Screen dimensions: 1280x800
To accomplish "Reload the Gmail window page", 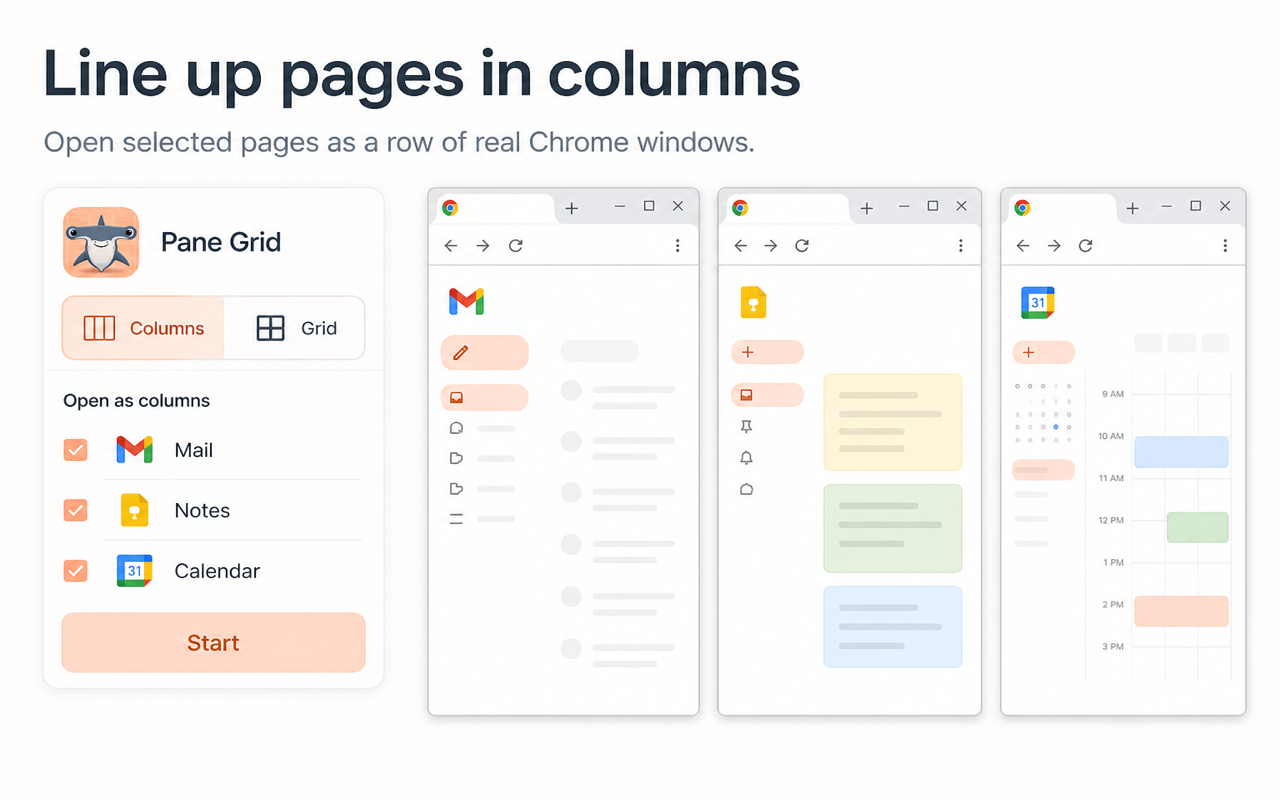I will (x=516, y=245).
